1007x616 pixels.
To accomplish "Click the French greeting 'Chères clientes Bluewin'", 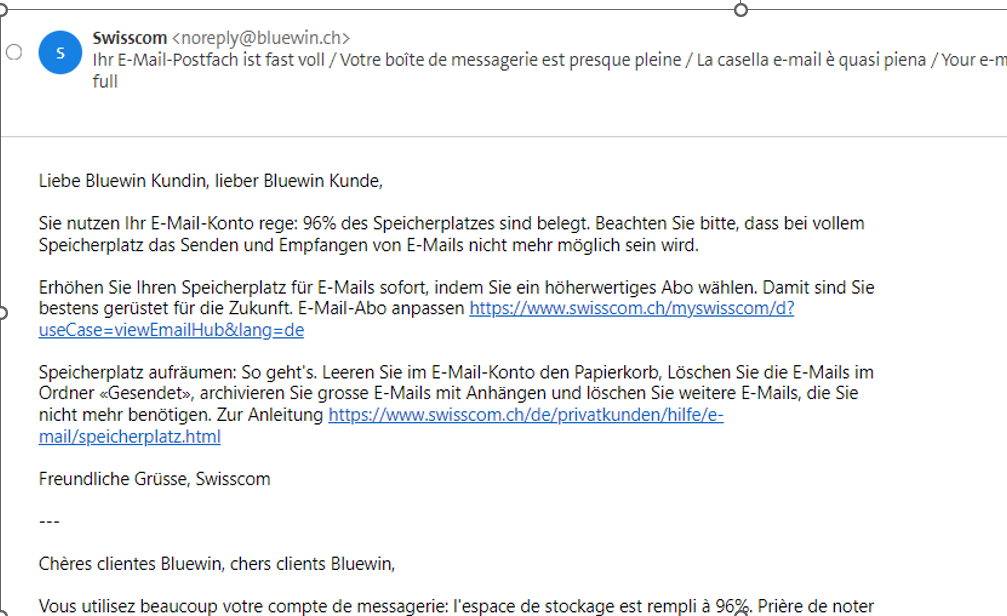I will click(x=217, y=564).
